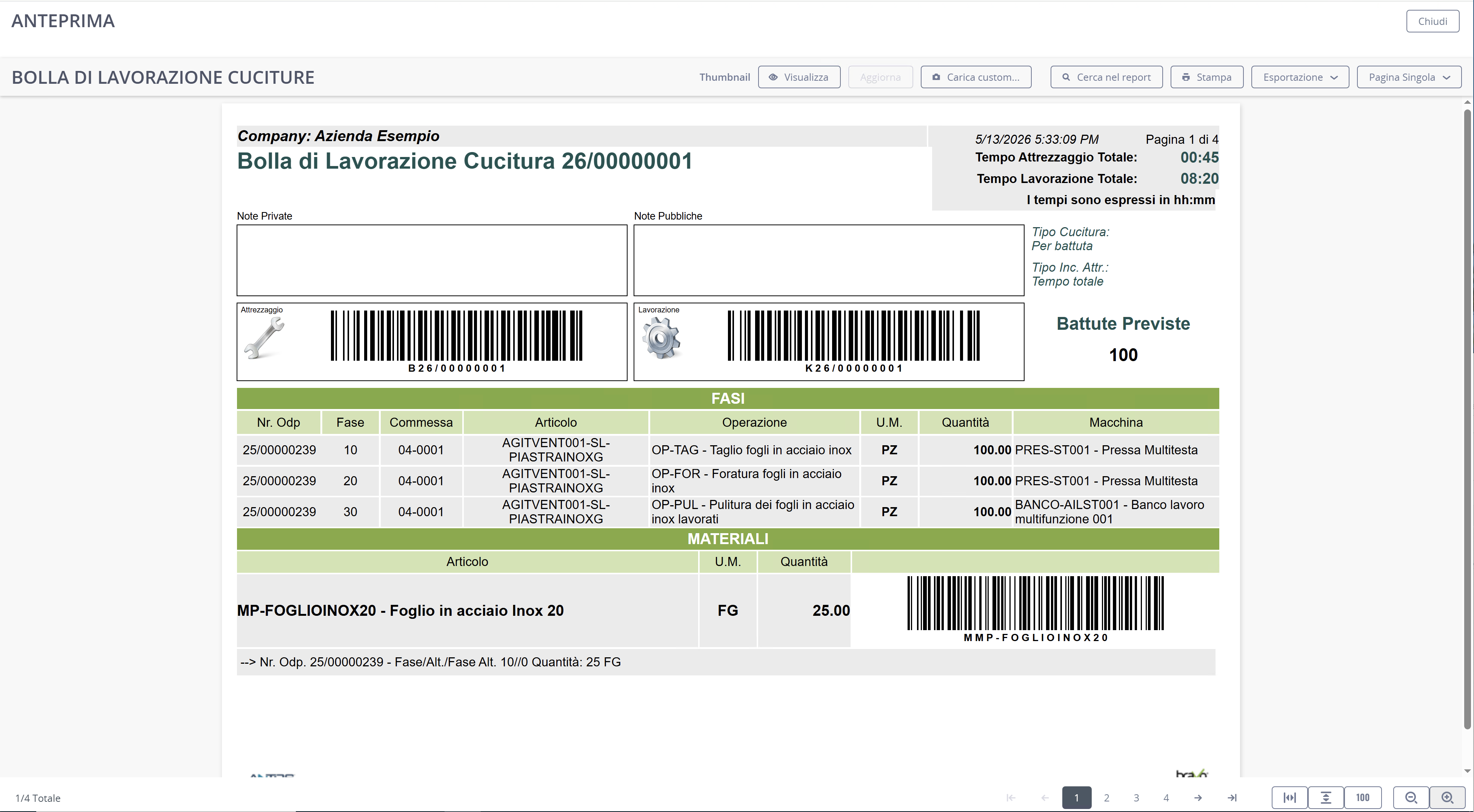Click the Lavorazione gear icon
The width and height of the screenshot is (1474, 812).
click(661, 338)
